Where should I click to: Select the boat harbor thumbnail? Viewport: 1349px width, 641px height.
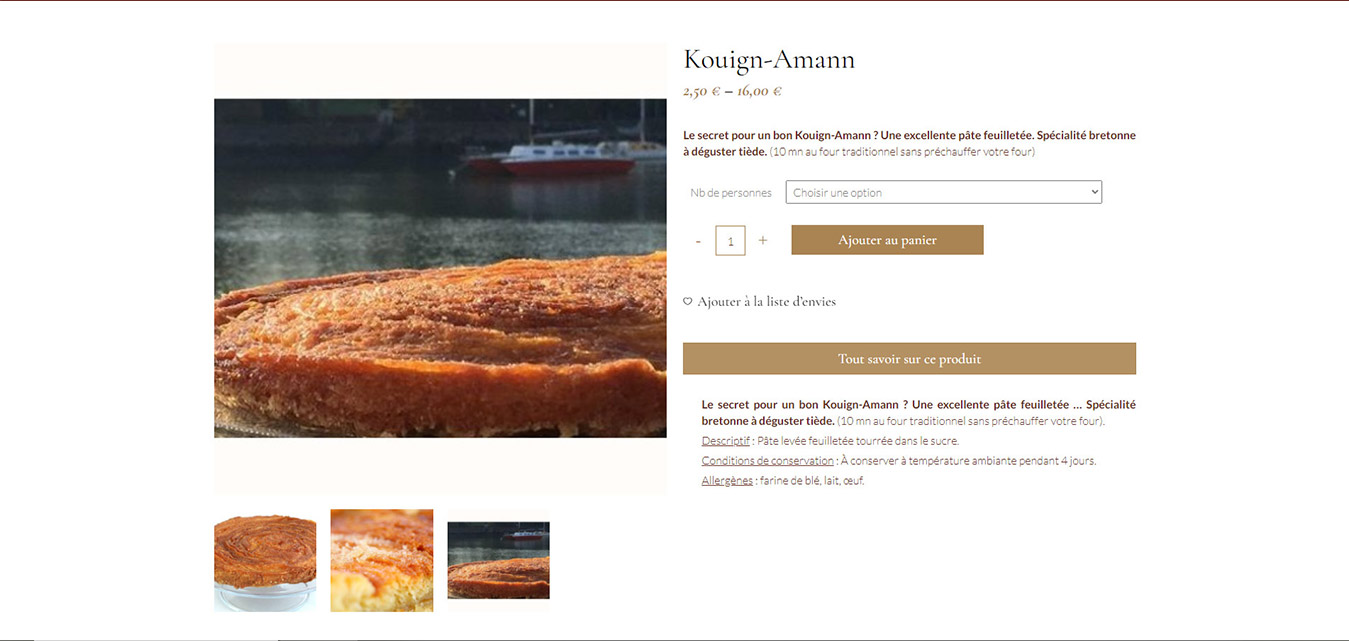498,560
